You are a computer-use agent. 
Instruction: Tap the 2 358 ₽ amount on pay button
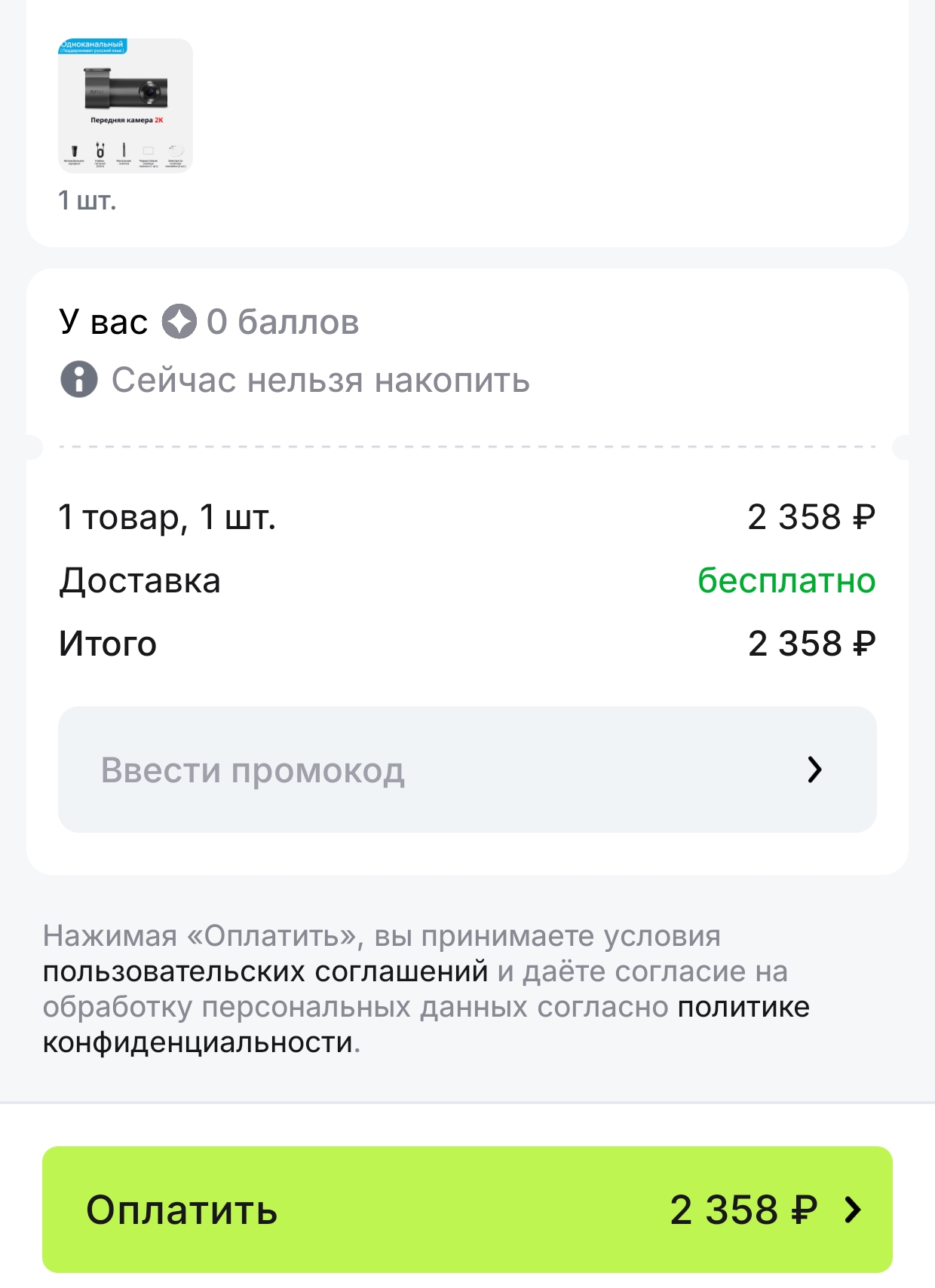coord(743,1210)
